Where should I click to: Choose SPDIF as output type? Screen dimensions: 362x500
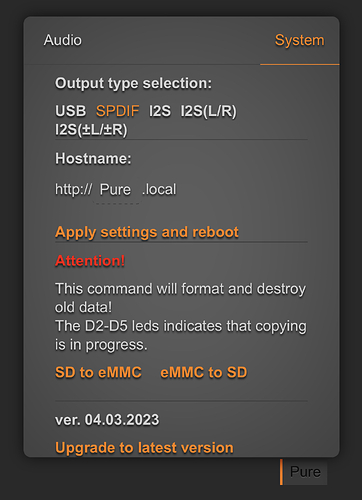pyautogui.click(x=118, y=111)
